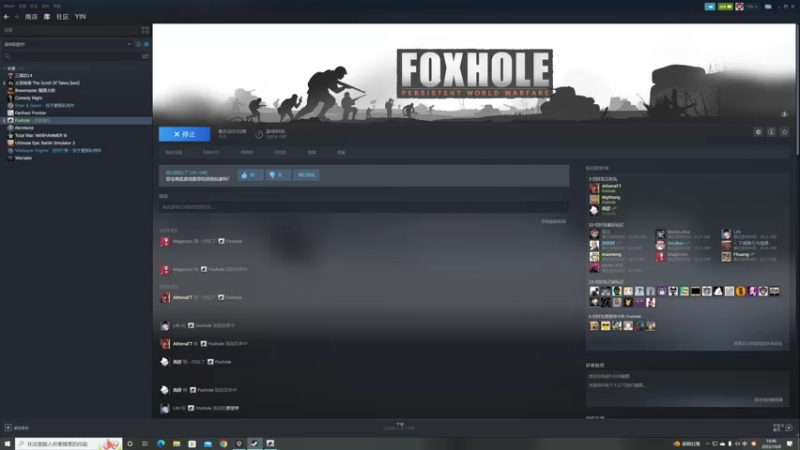Open Fhuang friend entry
This screenshot has width=800, height=450.
749,257
